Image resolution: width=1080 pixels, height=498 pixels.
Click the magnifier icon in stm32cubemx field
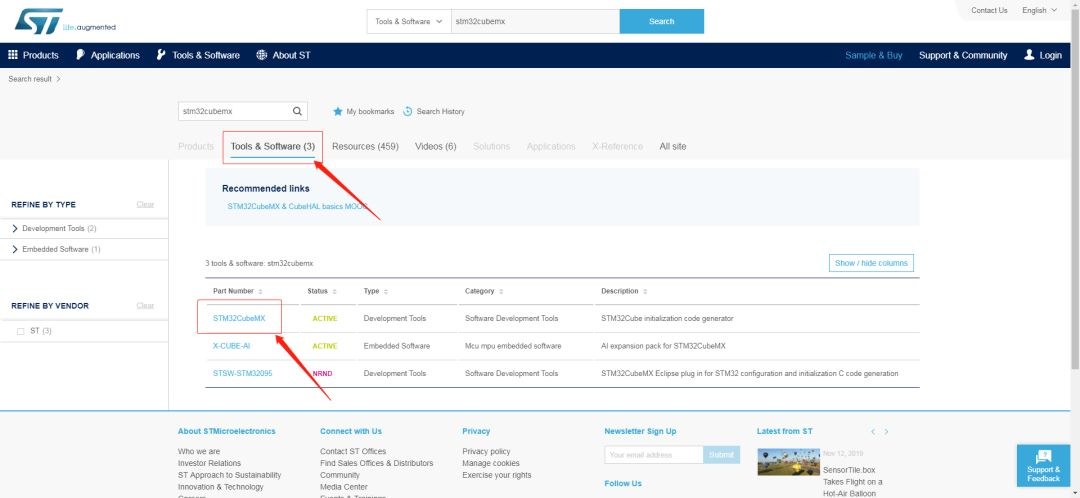pyautogui.click(x=297, y=111)
